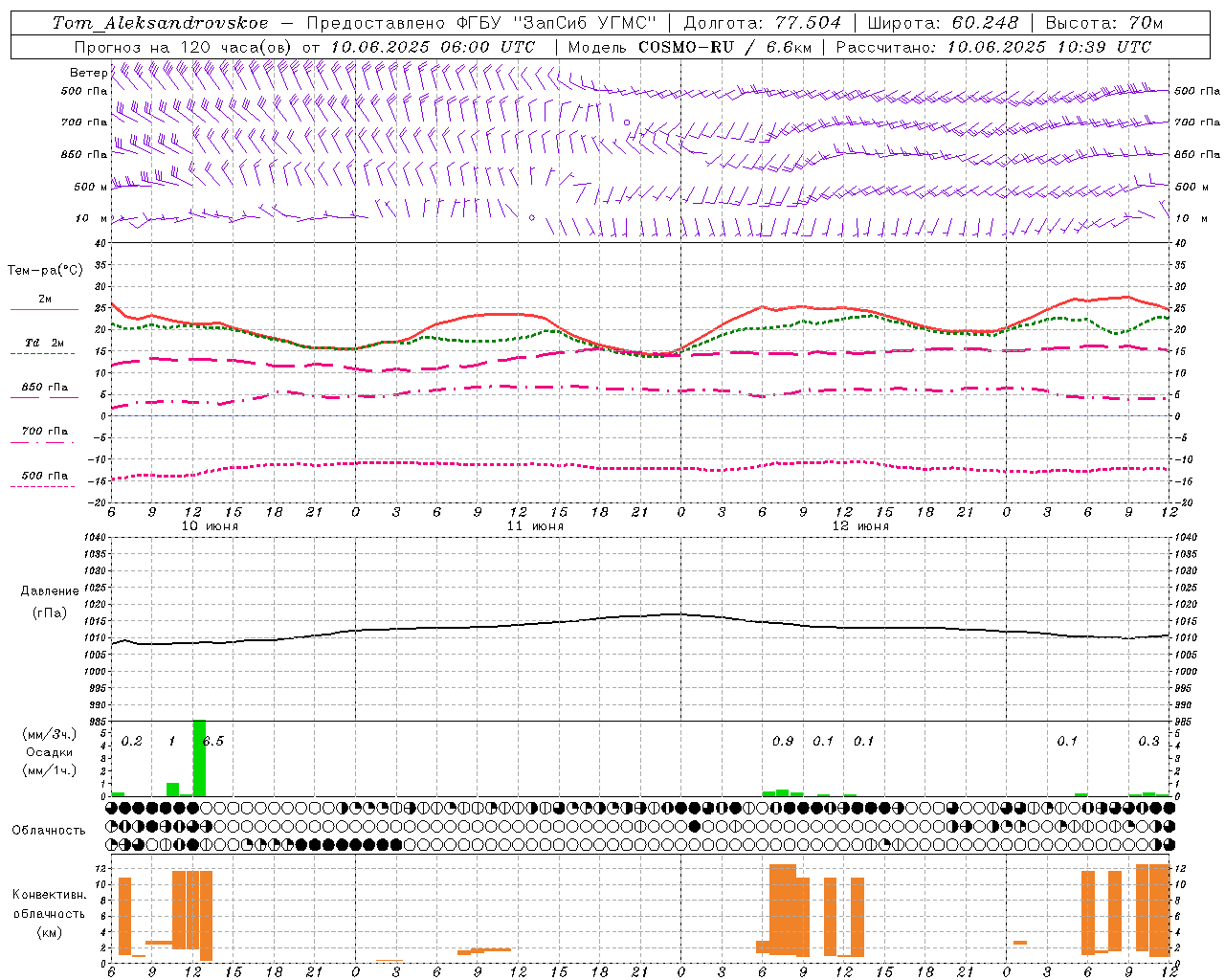Click the (мм/1ч.) precipitation unit label

point(50,770)
